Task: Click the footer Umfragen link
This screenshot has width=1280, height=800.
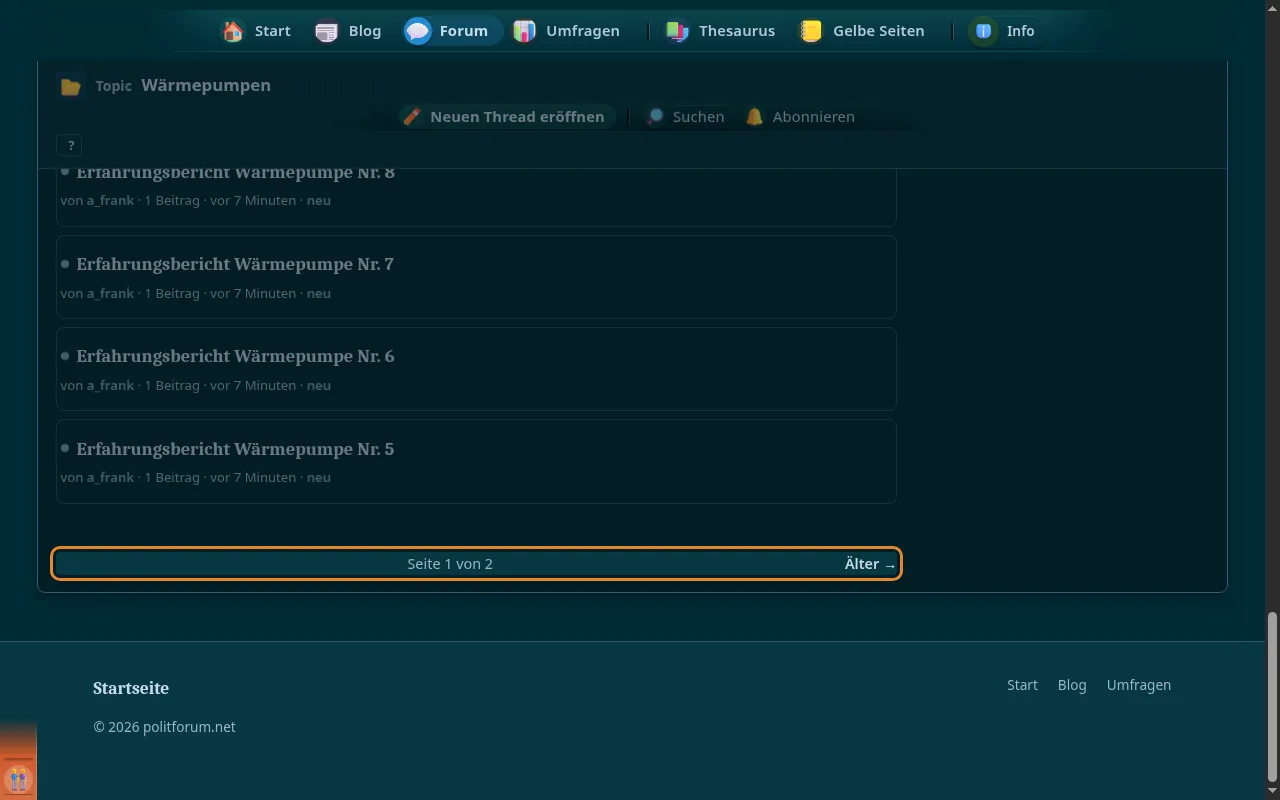Action: (1139, 685)
